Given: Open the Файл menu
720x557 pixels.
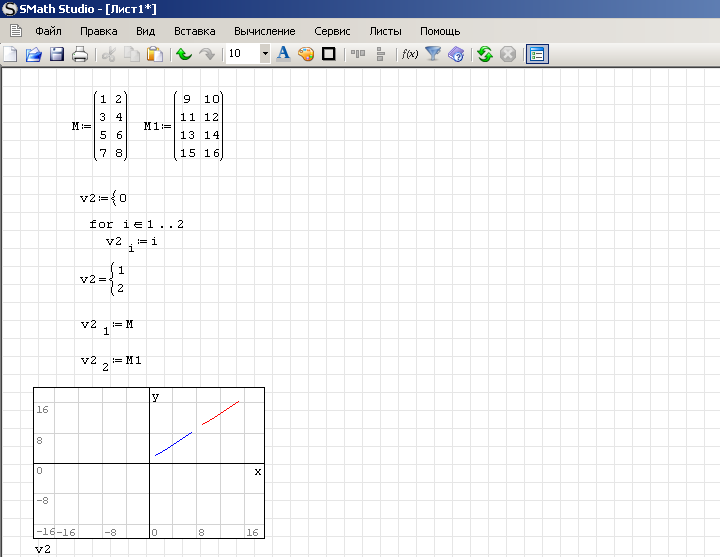Looking at the screenshot, I should coord(48,31).
